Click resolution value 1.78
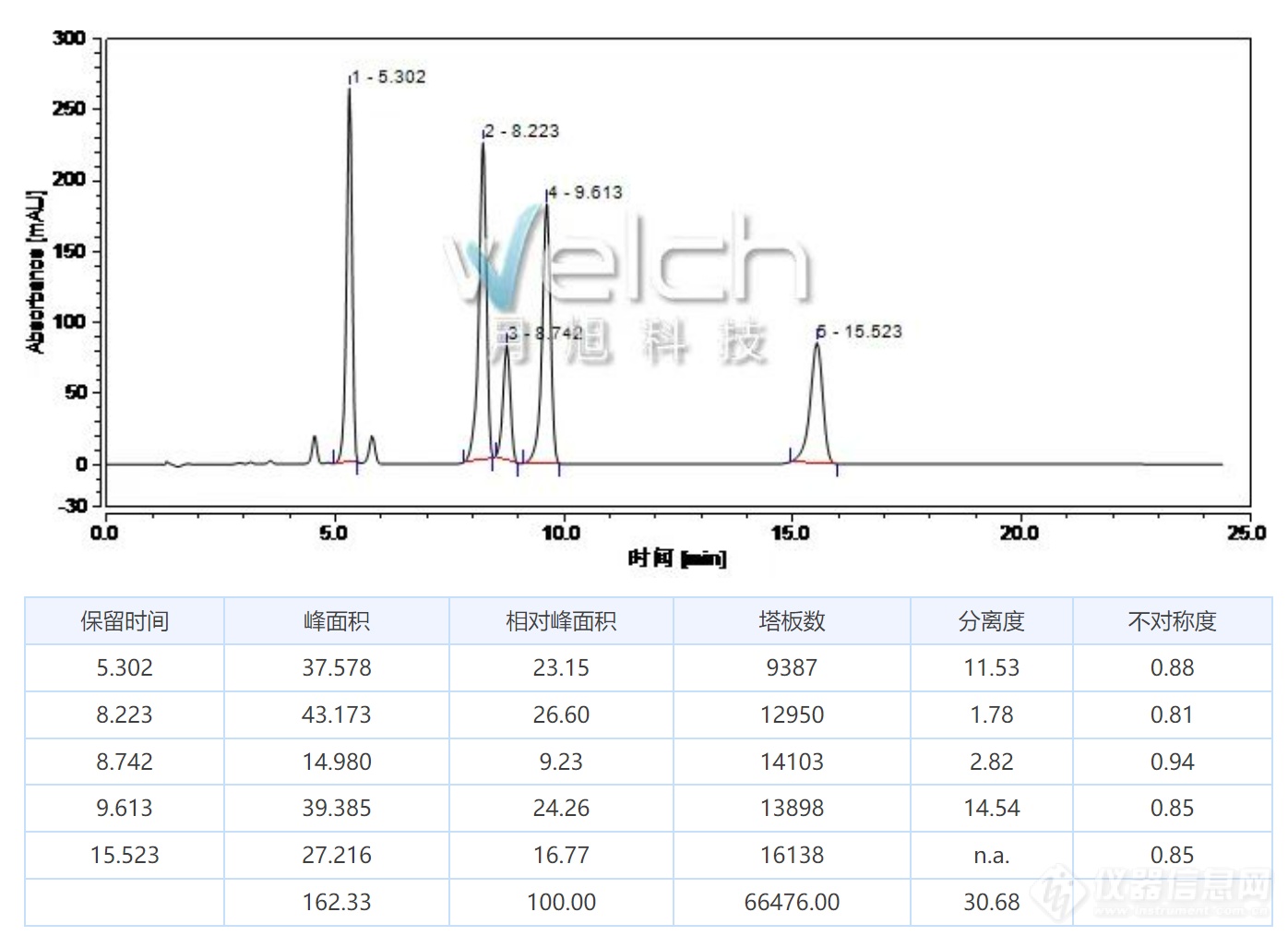Image resolution: width=1288 pixels, height=936 pixels. (992, 714)
